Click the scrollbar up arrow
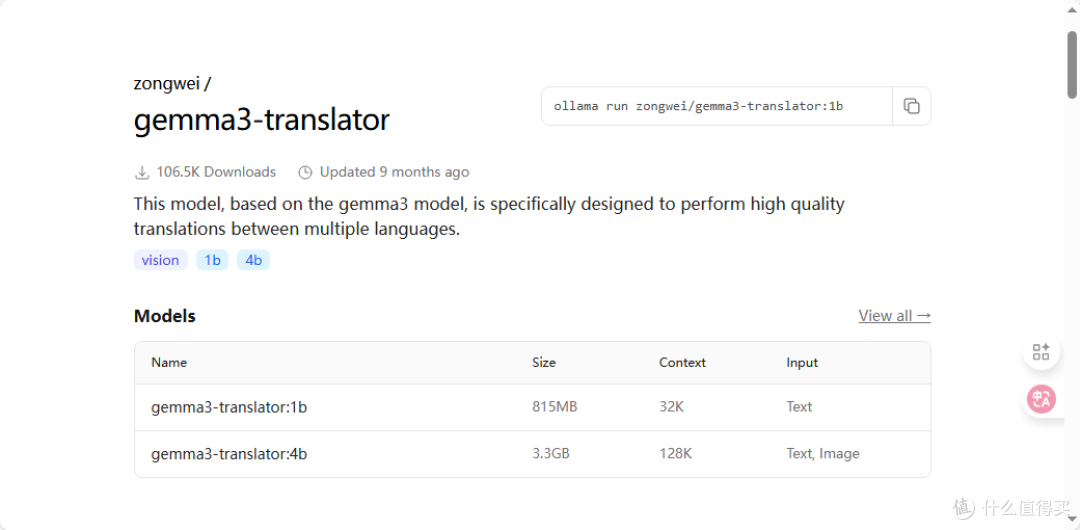1080x530 pixels. pyautogui.click(x=1072, y=12)
